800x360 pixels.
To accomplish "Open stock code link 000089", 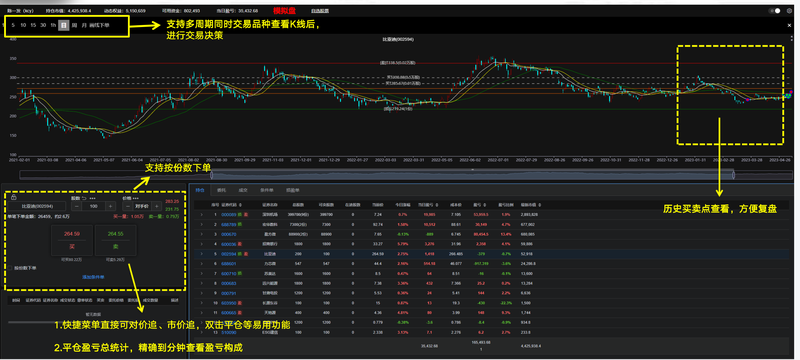I will click(229, 215).
